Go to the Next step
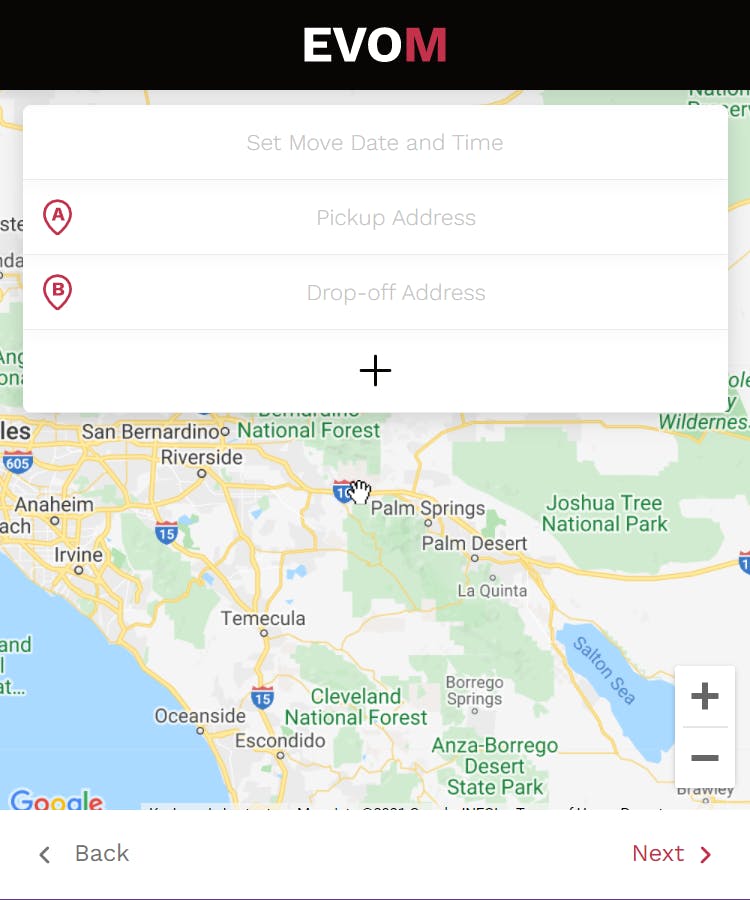Screen dimensions: 750x900 click(672, 854)
